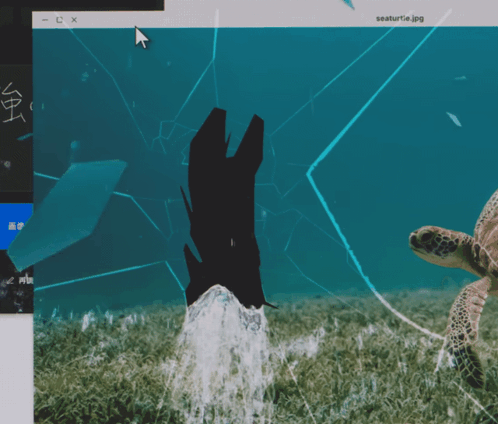Close the seaturtle.jpg image window
This screenshot has height=424, width=498.
coord(74,20)
